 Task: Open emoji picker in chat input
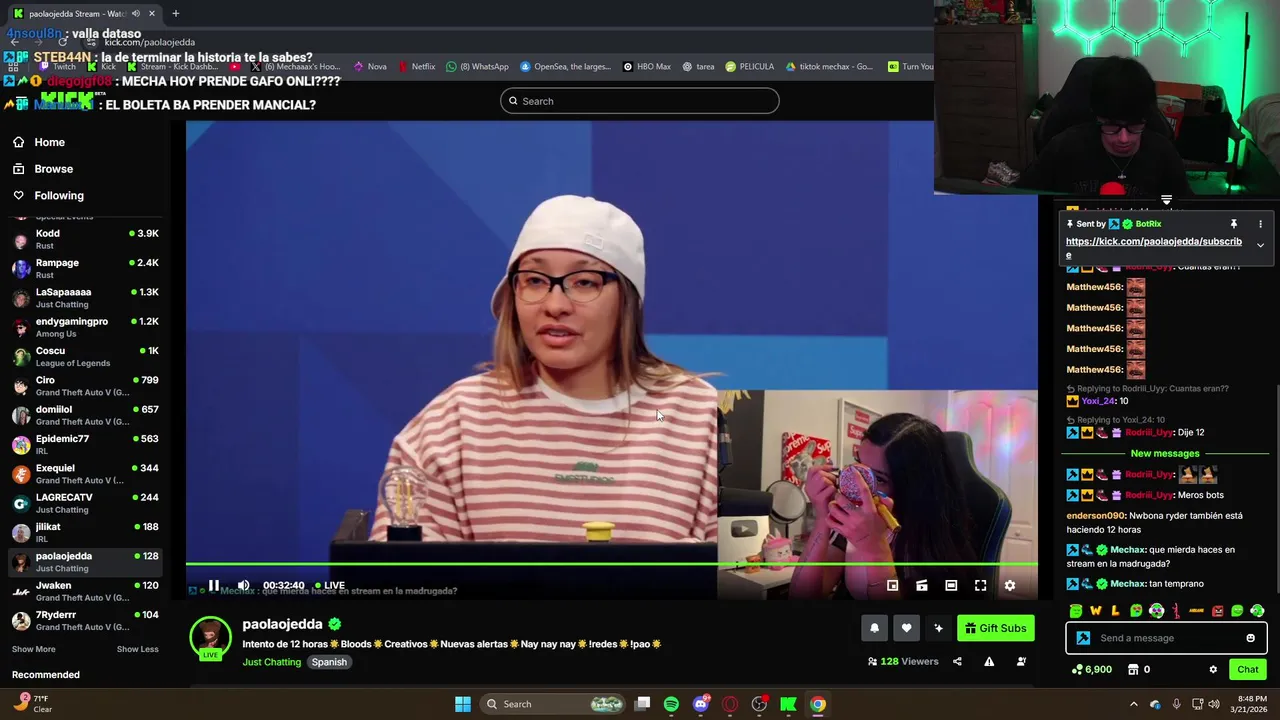pos(1250,638)
